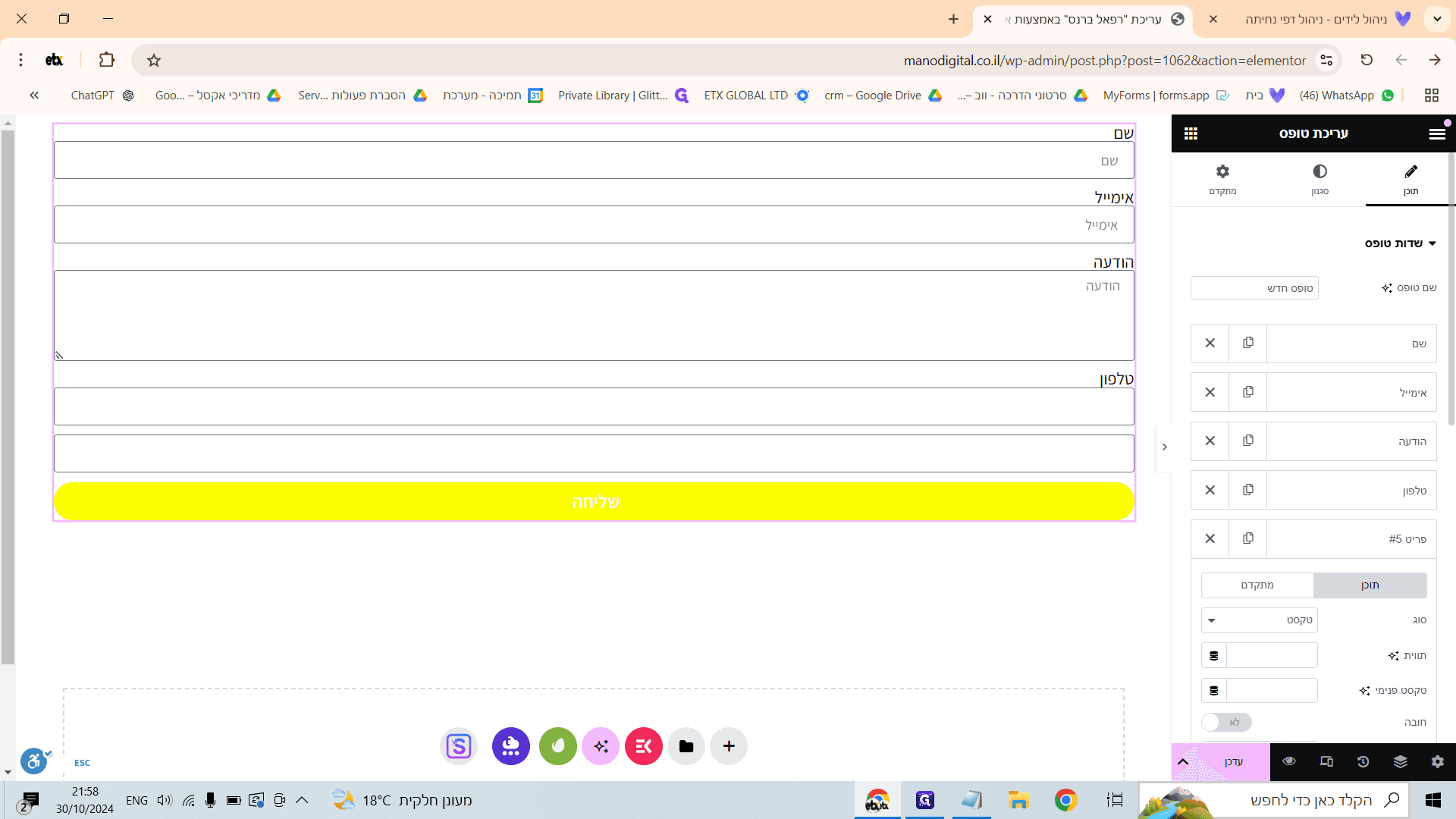The width and height of the screenshot is (1456, 819).
Task: Remove the אימייל field item
Action: (x=1210, y=392)
